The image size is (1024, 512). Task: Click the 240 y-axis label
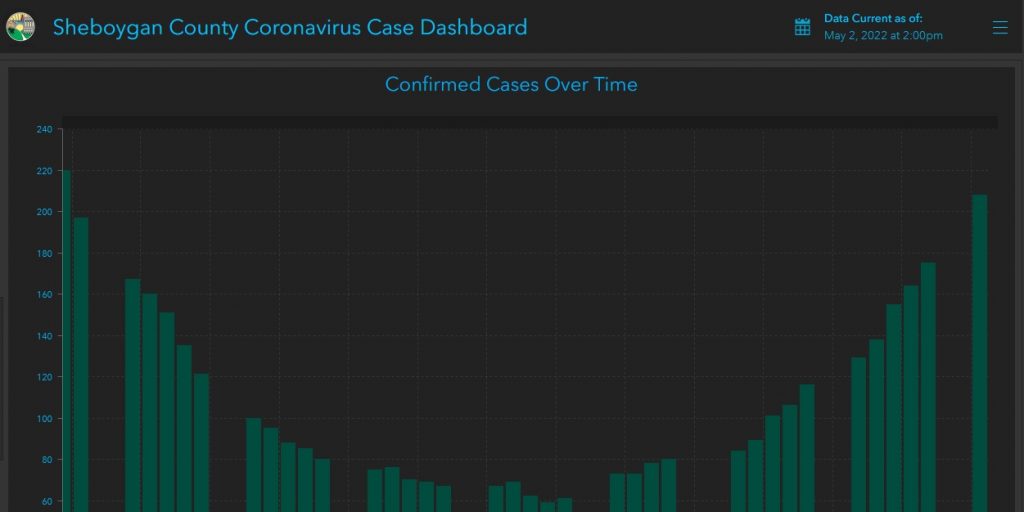pyautogui.click(x=44, y=129)
